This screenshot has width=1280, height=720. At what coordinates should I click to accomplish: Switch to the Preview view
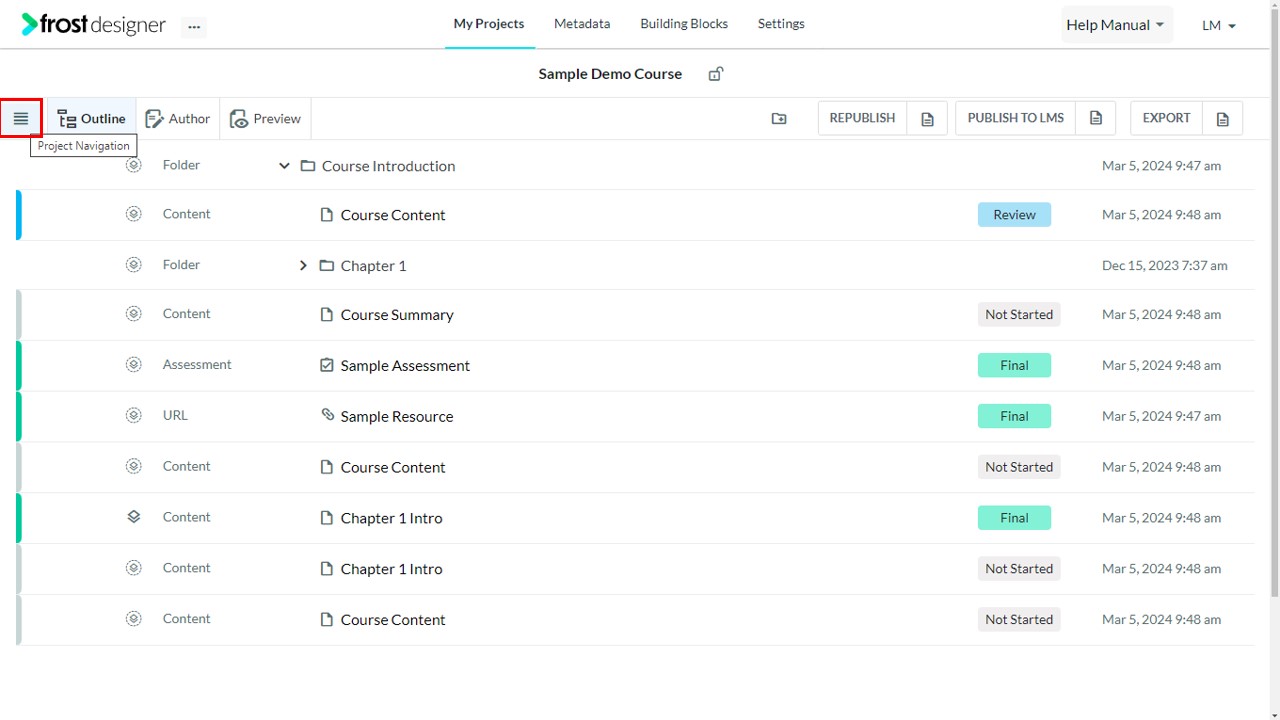pyautogui.click(x=266, y=119)
